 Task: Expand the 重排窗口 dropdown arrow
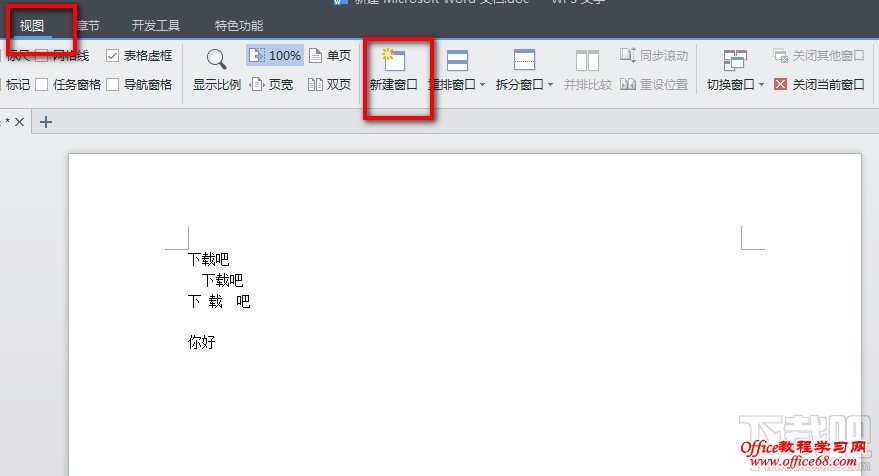(x=482, y=85)
